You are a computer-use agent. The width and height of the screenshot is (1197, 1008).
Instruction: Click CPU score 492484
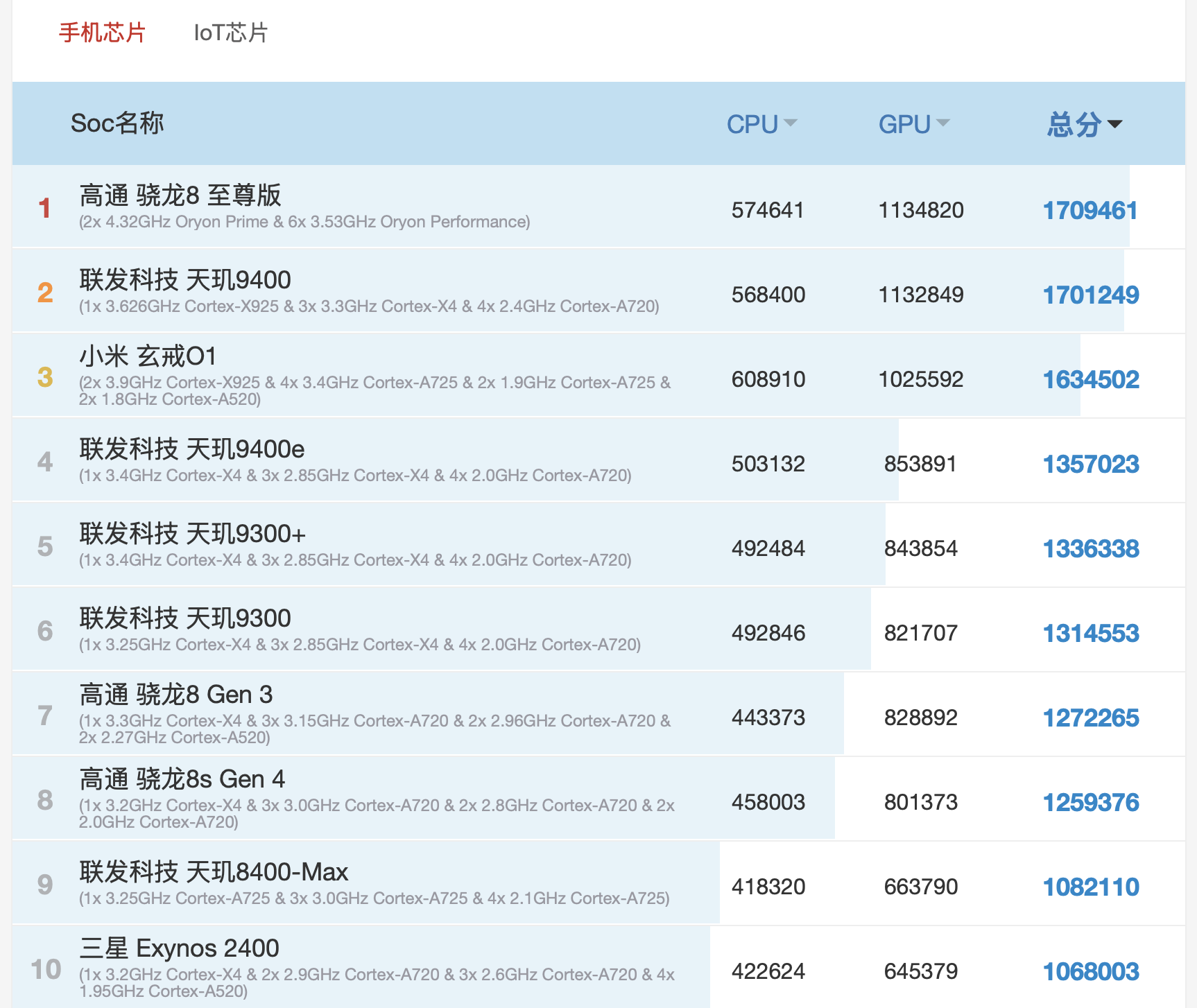coord(768,548)
